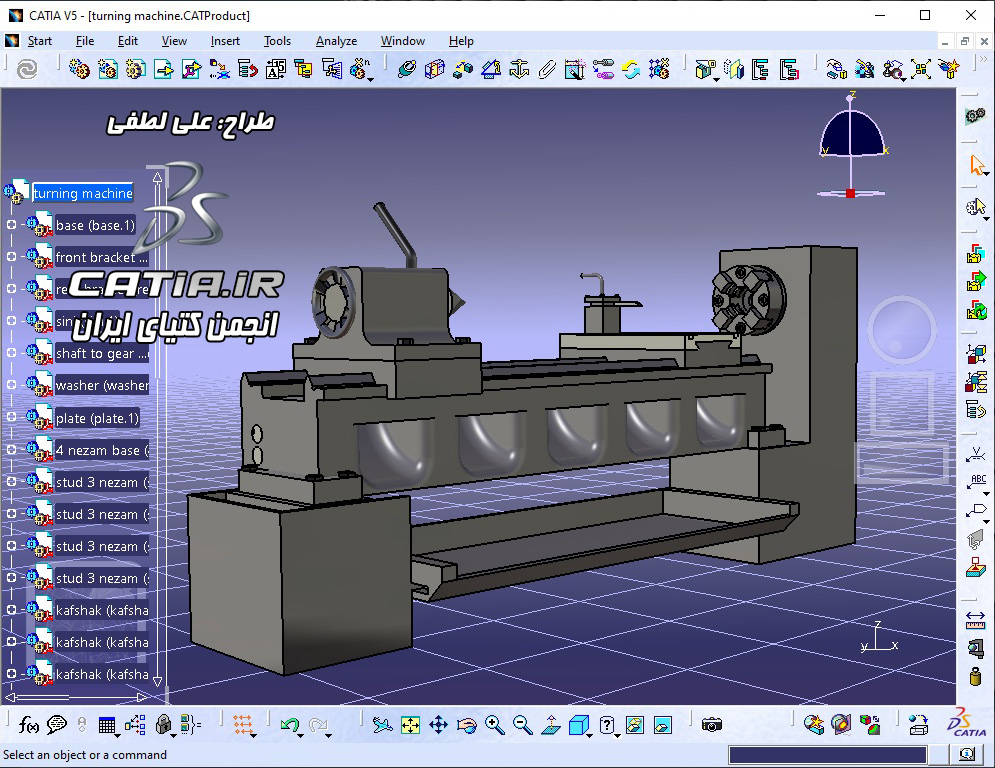Open the Analyze menu

click(336, 41)
